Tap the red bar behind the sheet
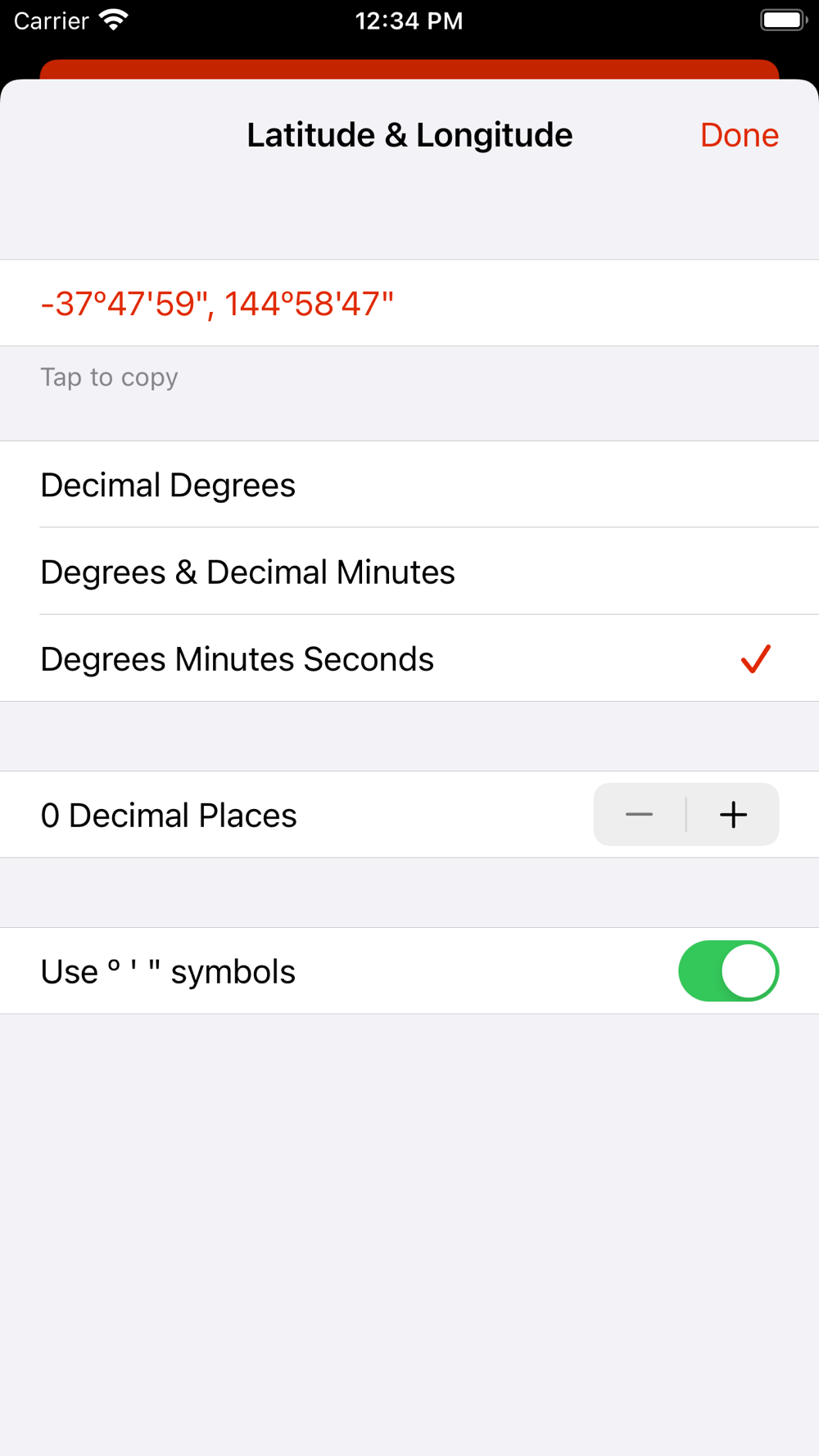The width and height of the screenshot is (819, 1456). click(409, 69)
